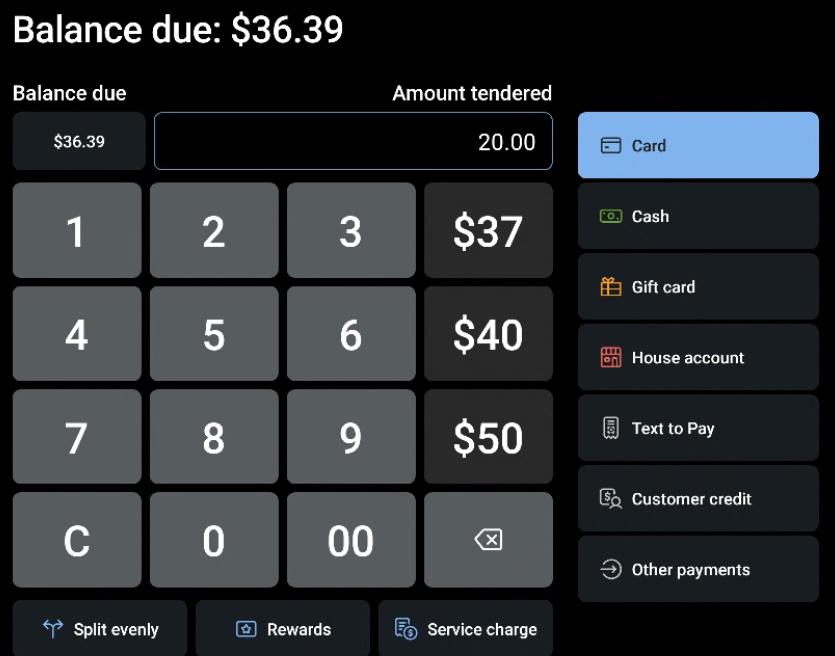Click the Split evenly split icon

coord(53,629)
